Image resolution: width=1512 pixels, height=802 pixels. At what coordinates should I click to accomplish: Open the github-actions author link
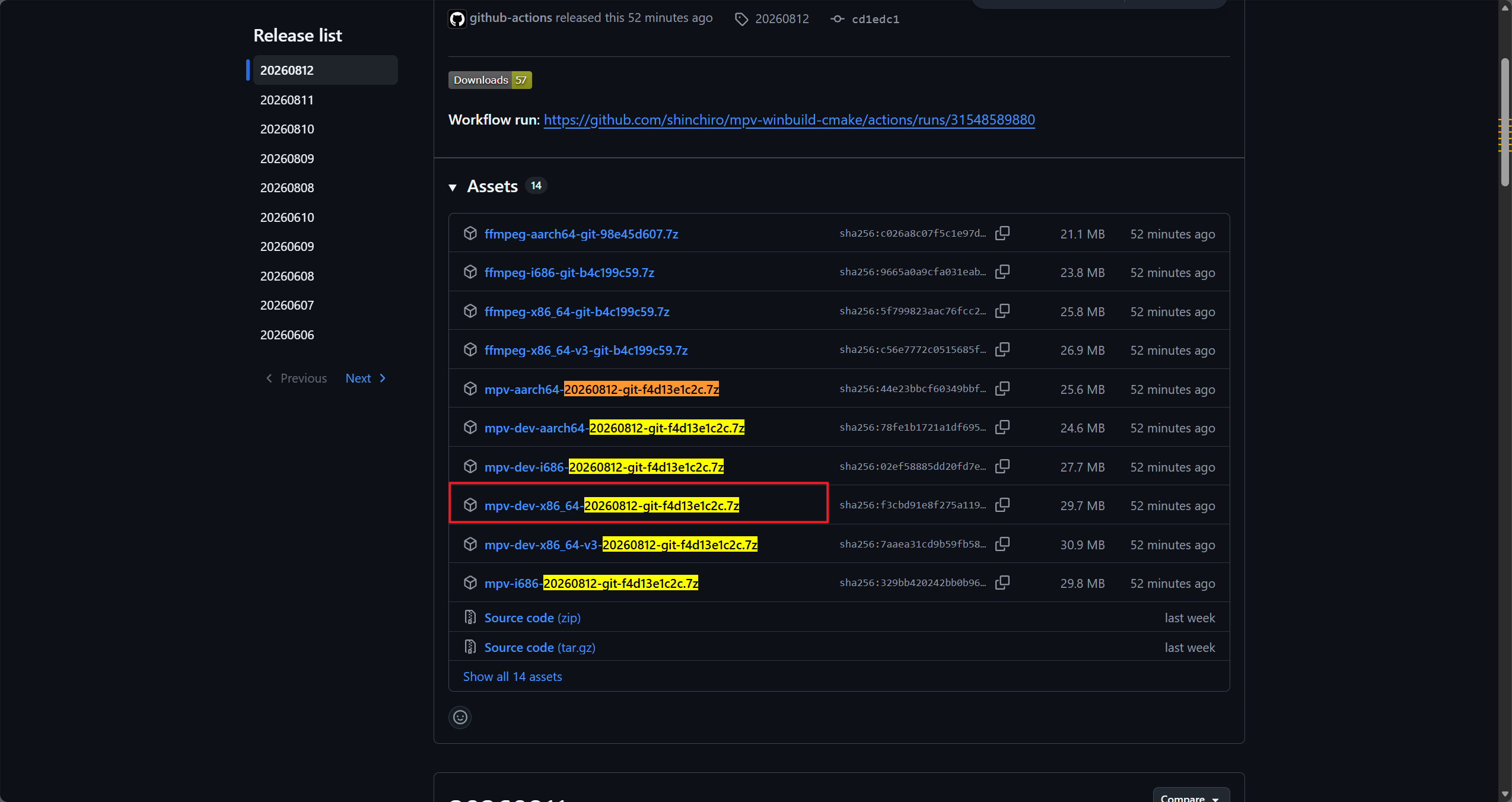[x=511, y=18]
